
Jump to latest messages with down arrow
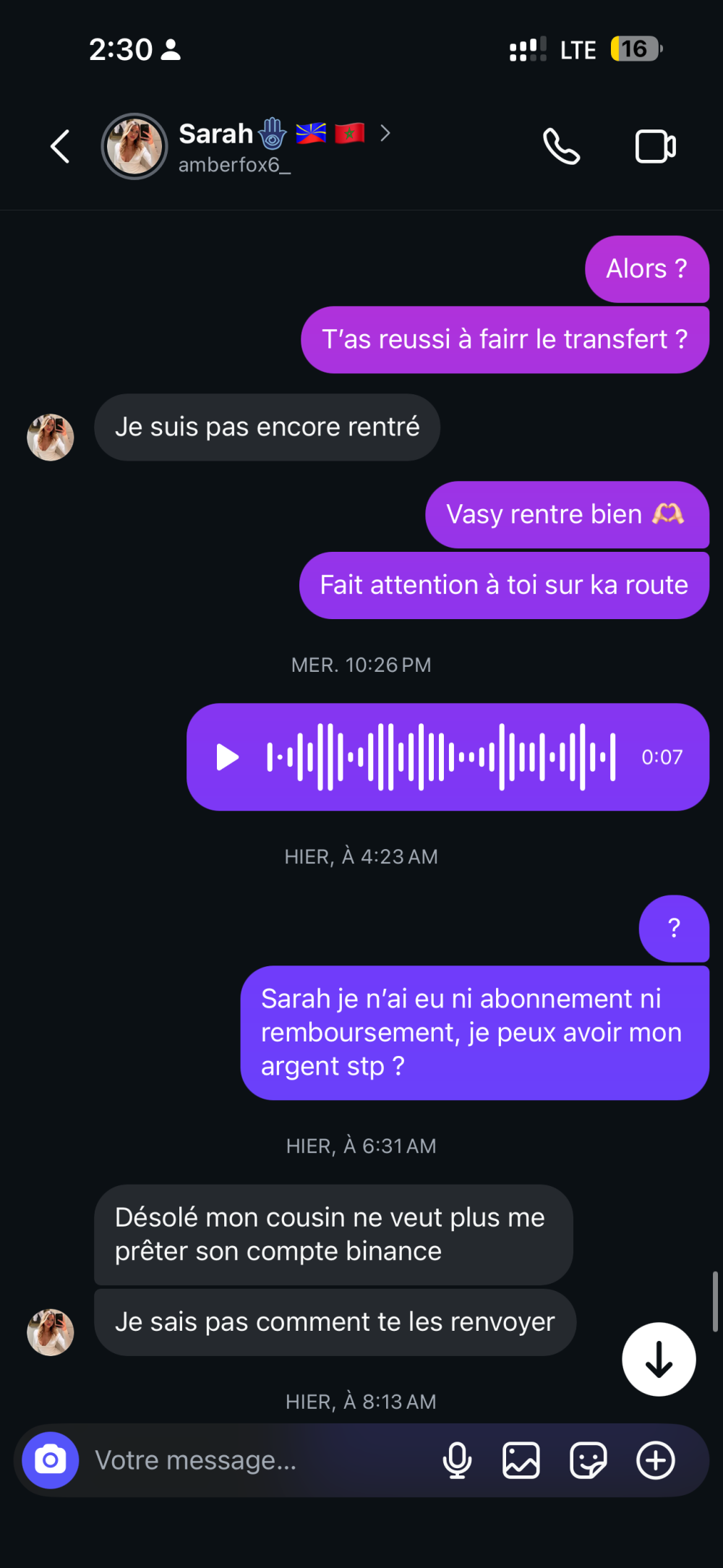pyautogui.click(x=659, y=1359)
